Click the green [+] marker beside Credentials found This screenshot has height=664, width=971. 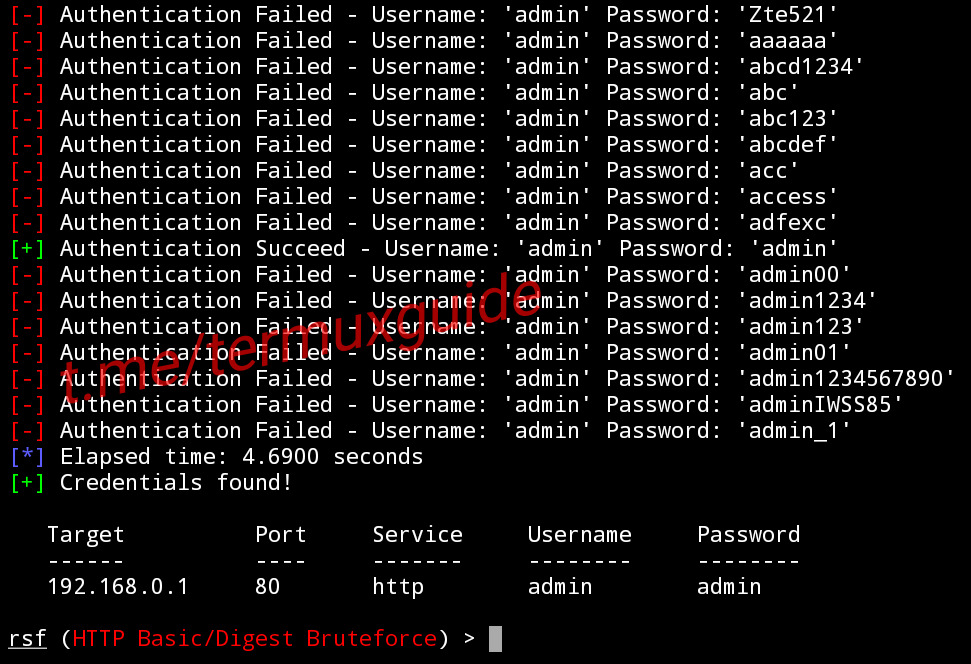[x=27, y=483]
